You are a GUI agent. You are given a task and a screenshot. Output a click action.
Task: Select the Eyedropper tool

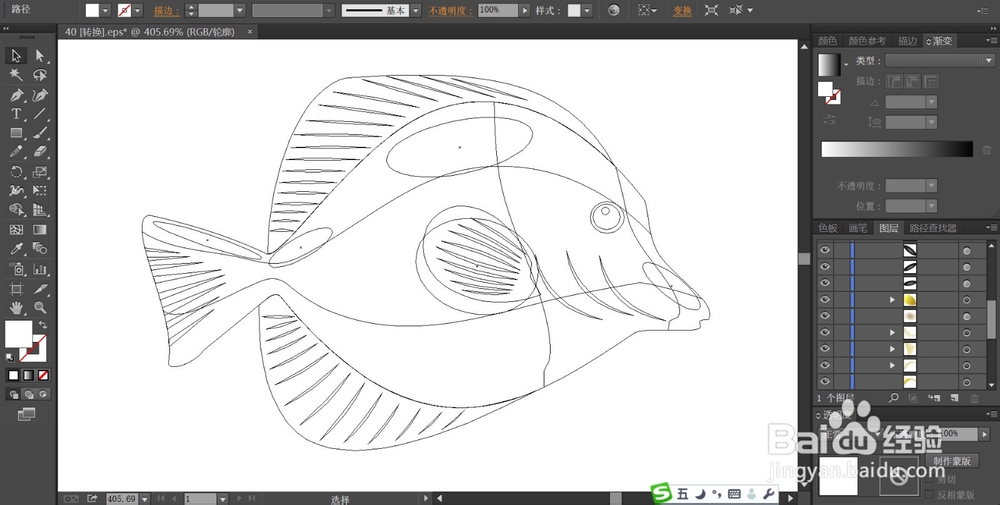(x=16, y=249)
